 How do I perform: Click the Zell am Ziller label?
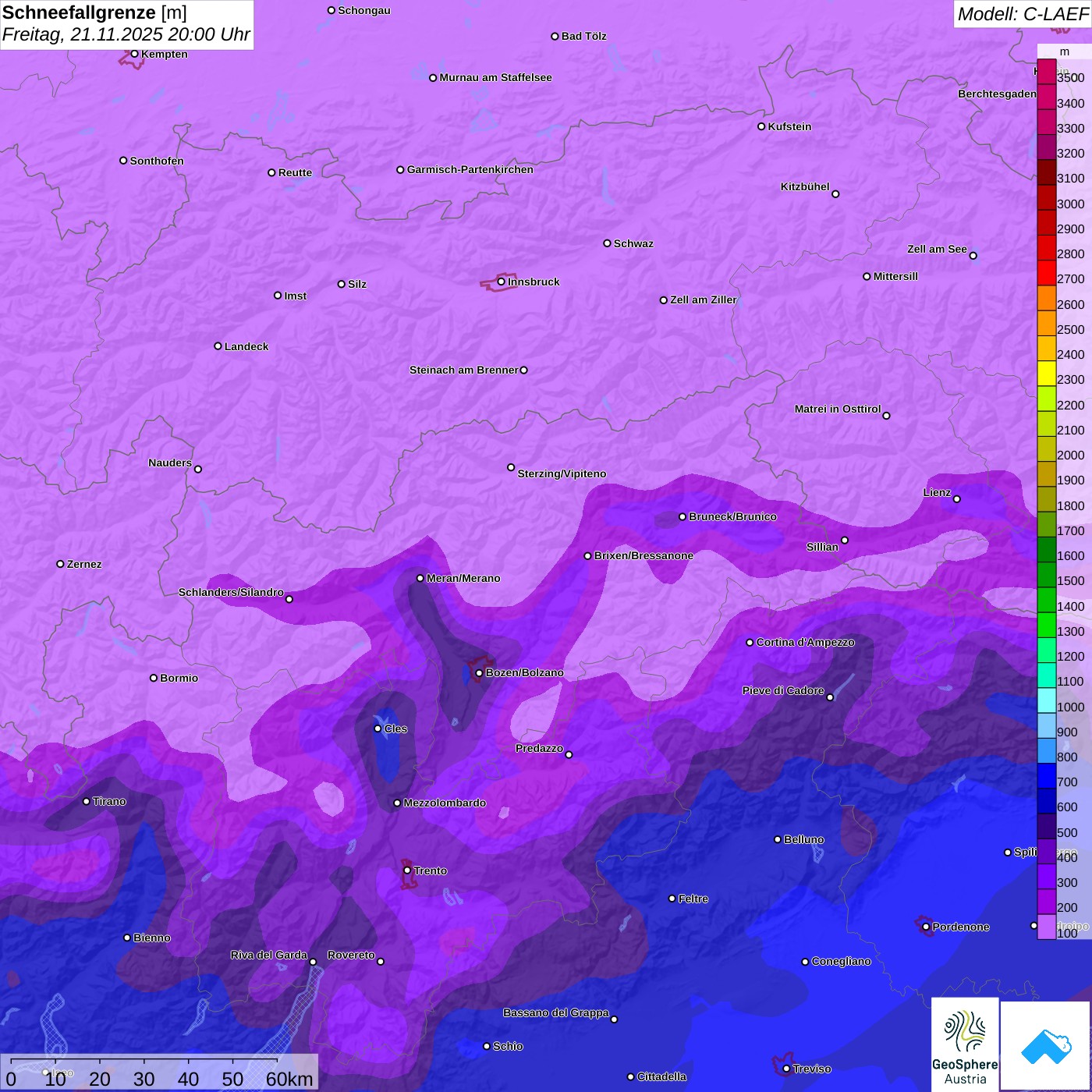[704, 300]
